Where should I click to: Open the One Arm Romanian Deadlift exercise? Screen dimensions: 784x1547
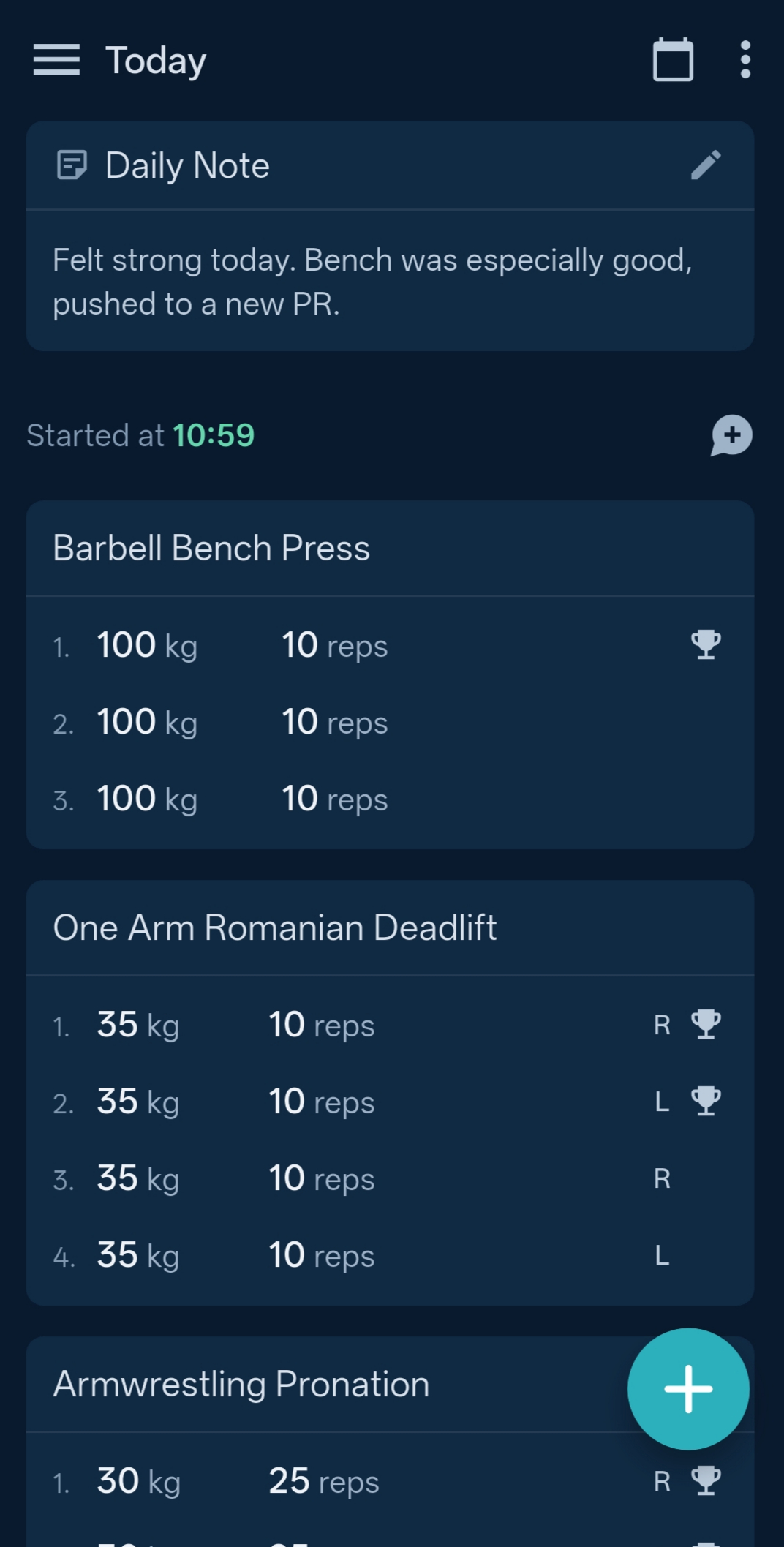[275, 927]
